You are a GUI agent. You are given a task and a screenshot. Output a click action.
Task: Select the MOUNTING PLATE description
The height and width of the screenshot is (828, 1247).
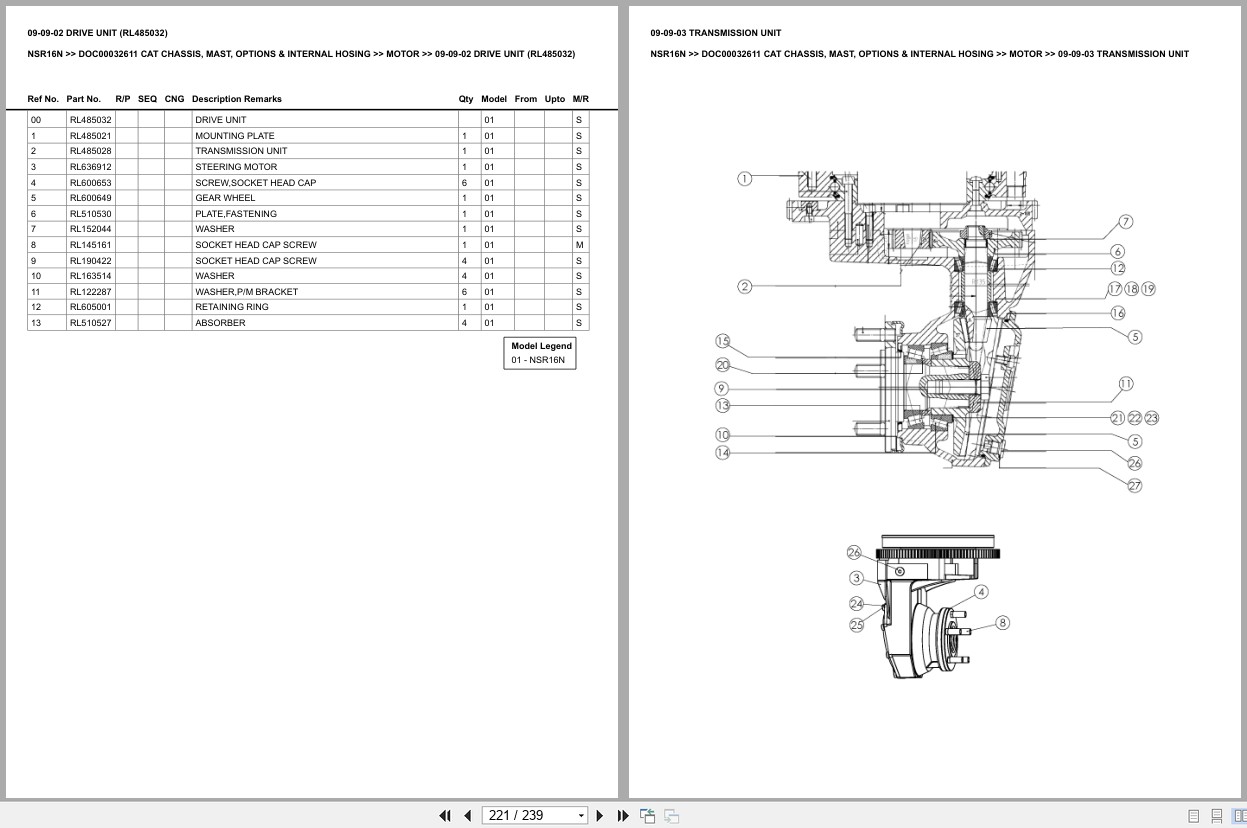pyautogui.click(x=234, y=136)
